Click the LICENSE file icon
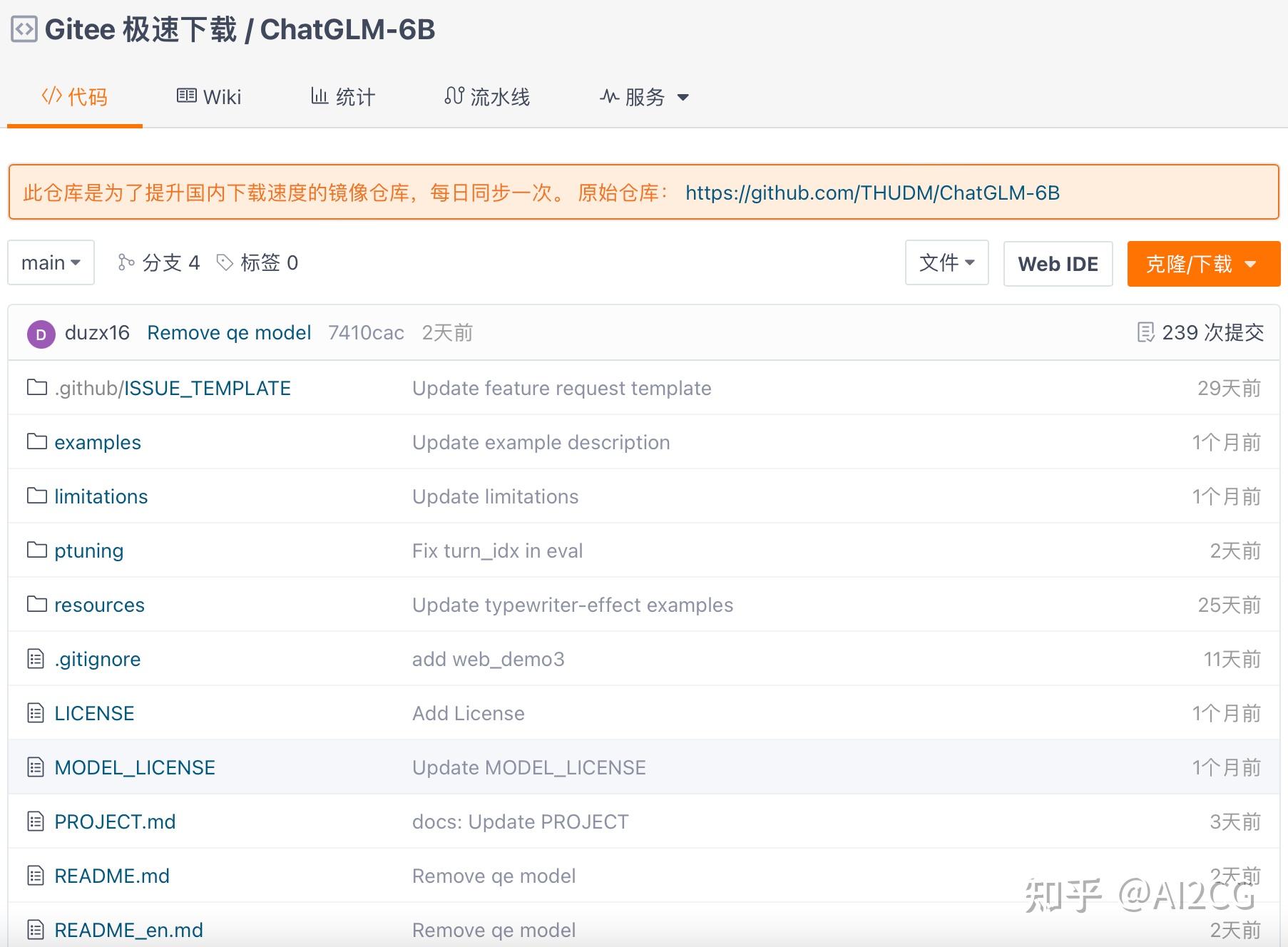The height and width of the screenshot is (947, 1288). pos(35,712)
